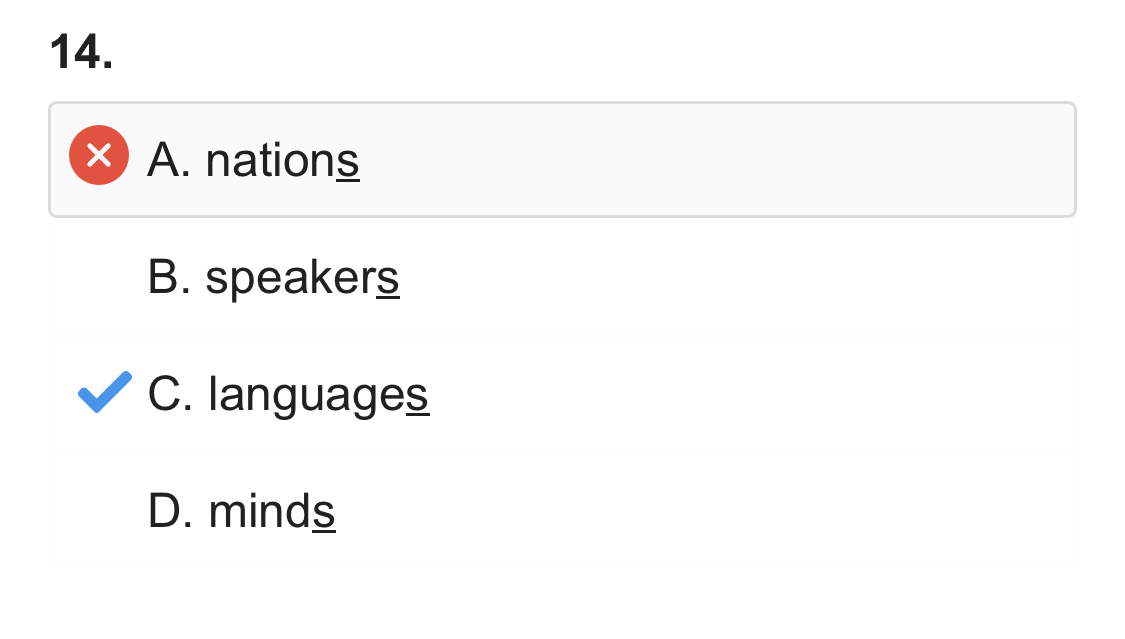The height and width of the screenshot is (639, 1125).
Task: Click the word nations
Action: (282, 160)
